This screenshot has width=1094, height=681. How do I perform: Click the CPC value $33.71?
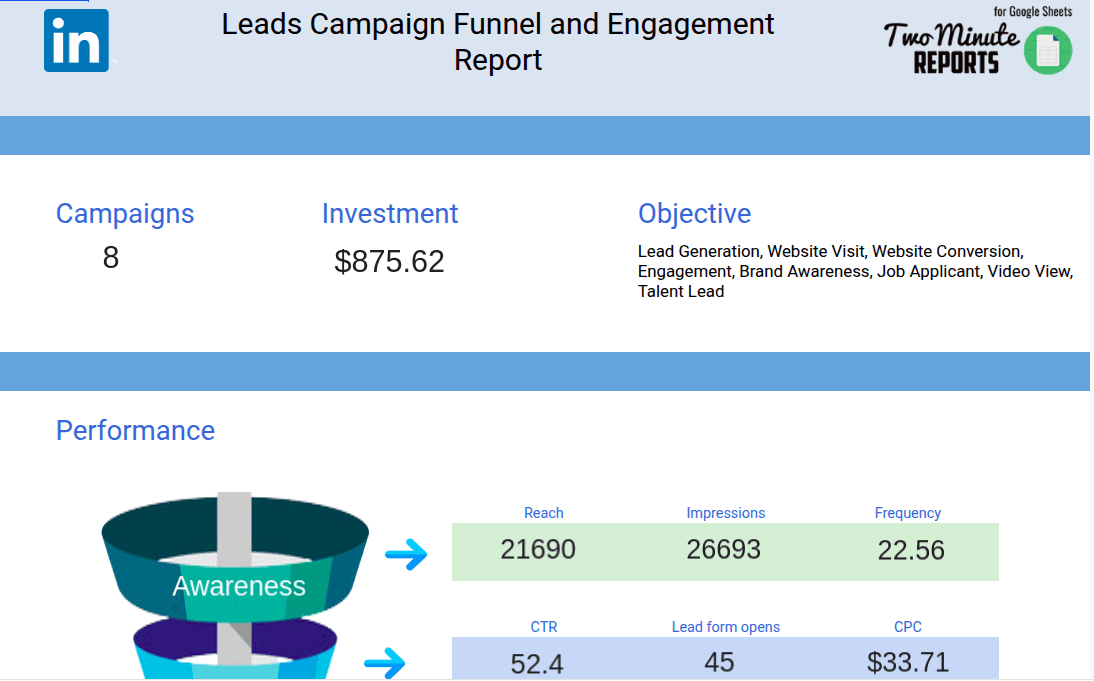(x=907, y=659)
